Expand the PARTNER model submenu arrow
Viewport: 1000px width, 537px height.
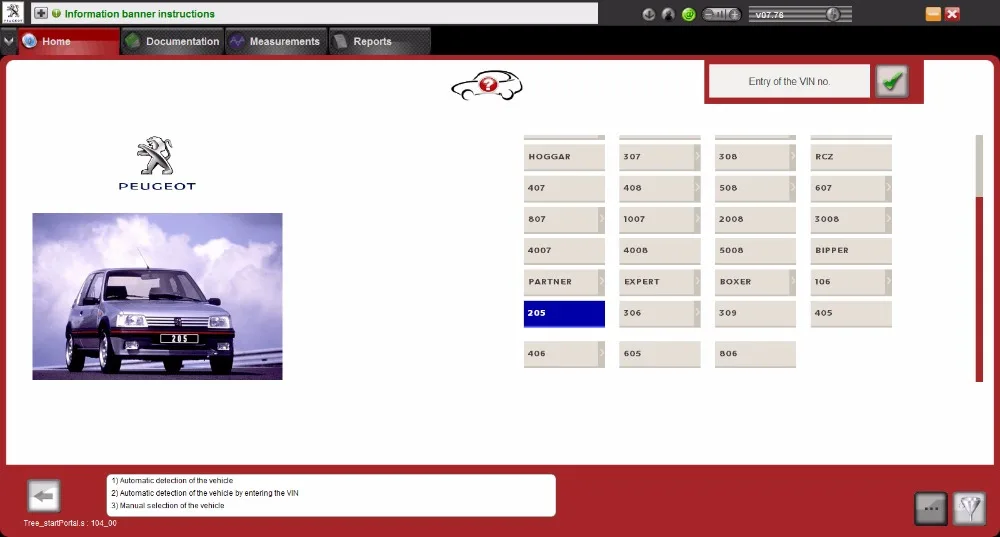tap(601, 282)
